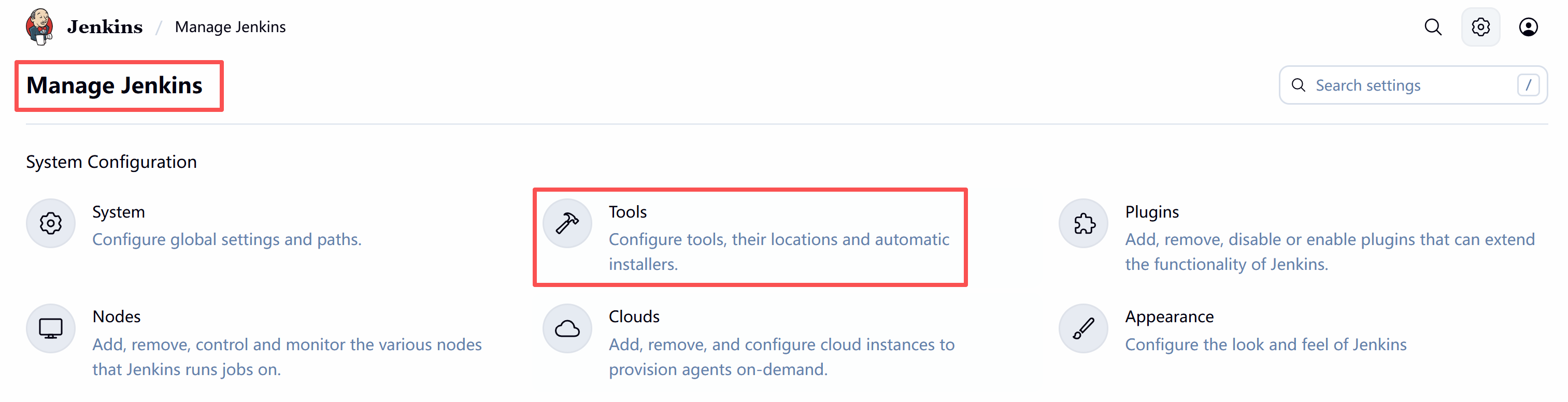Click the Jenkins butler logo
Screen dimensions: 1568x402
coord(39,27)
